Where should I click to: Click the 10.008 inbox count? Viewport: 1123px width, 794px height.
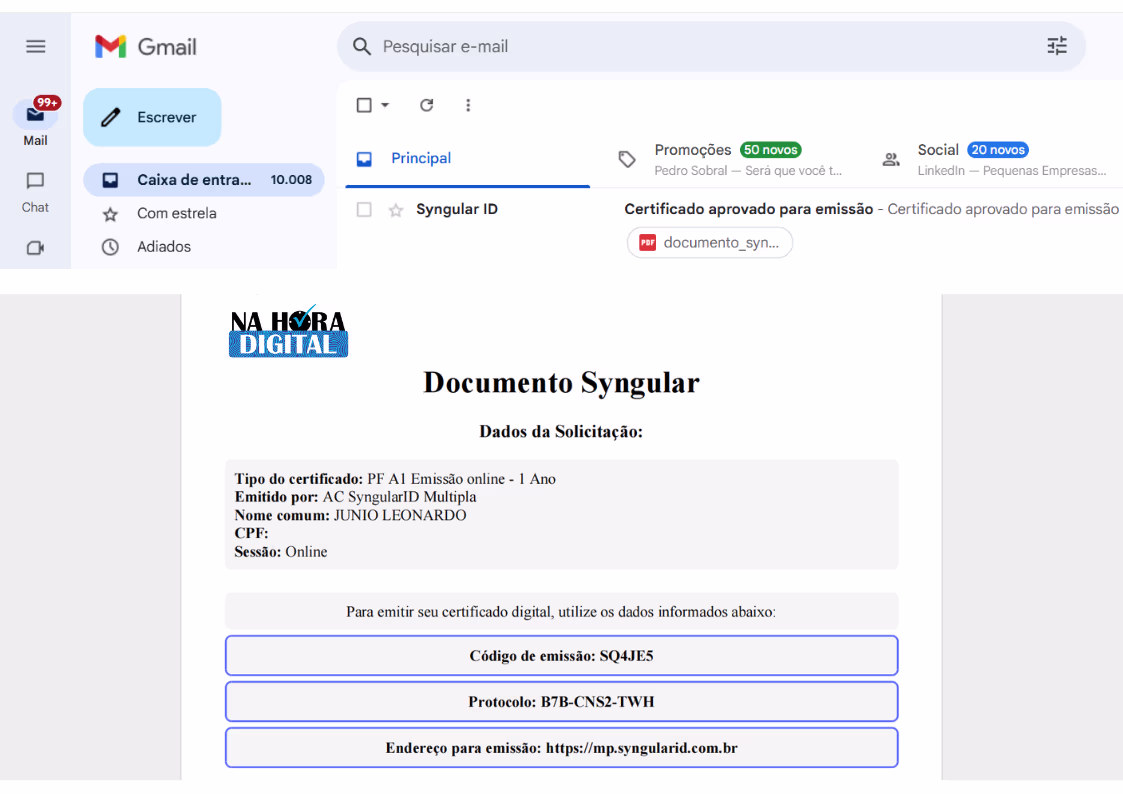click(291, 180)
